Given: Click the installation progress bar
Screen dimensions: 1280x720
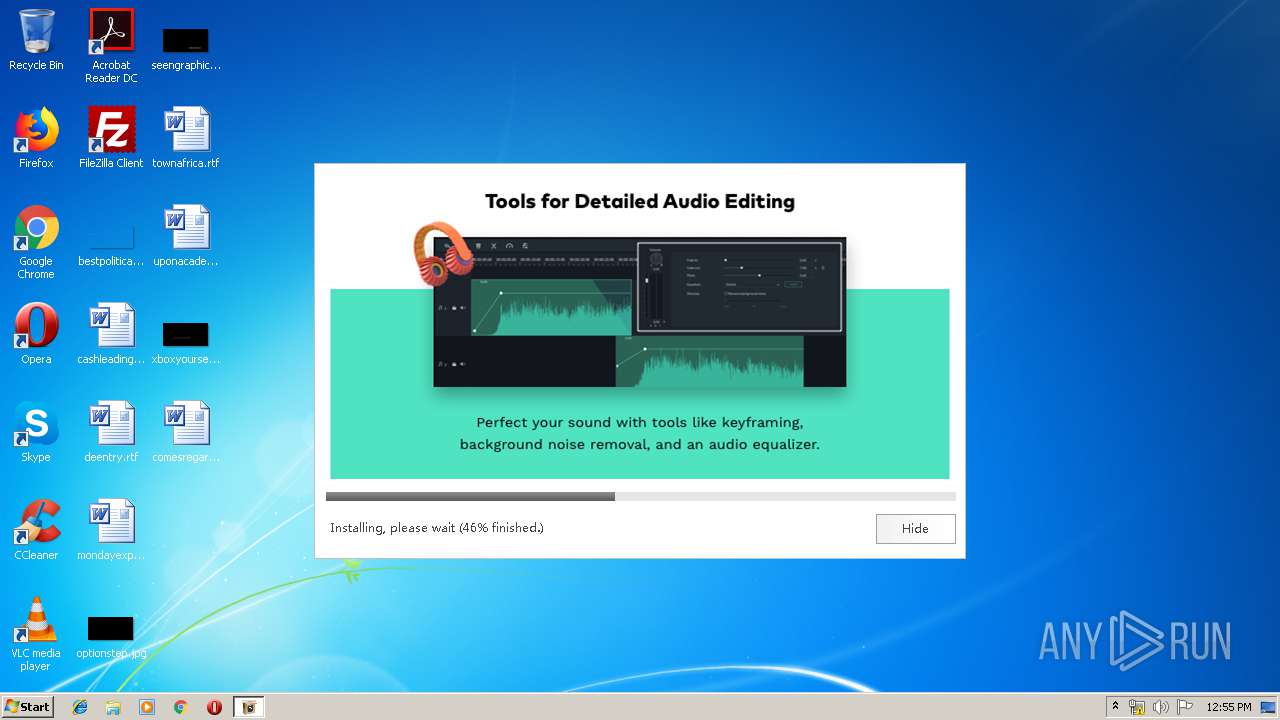Looking at the screenshot, I should point(640,496).
